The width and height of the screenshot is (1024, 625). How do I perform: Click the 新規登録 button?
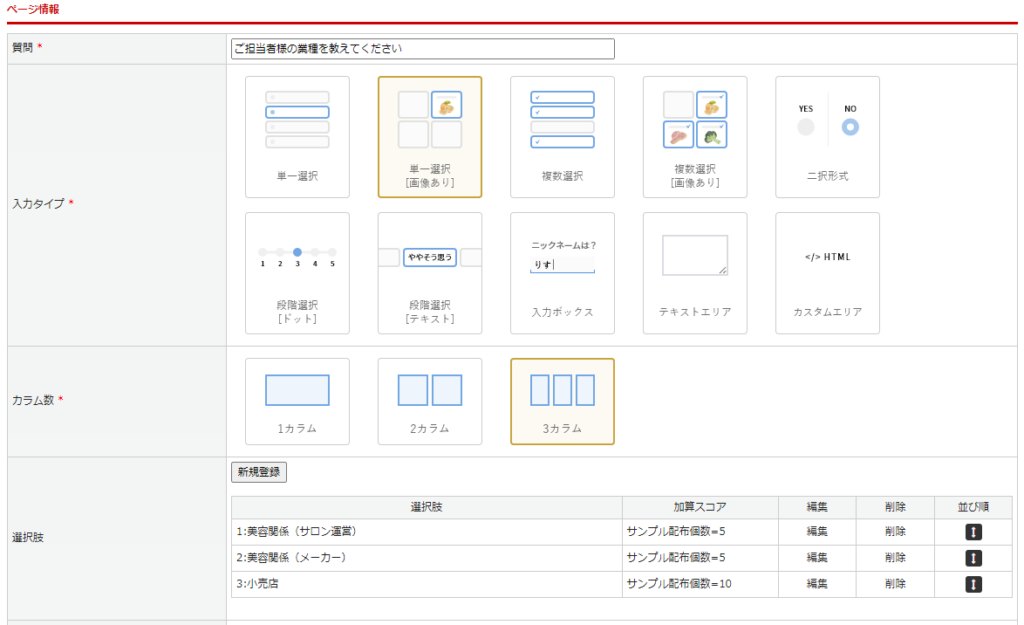(259, 472)
